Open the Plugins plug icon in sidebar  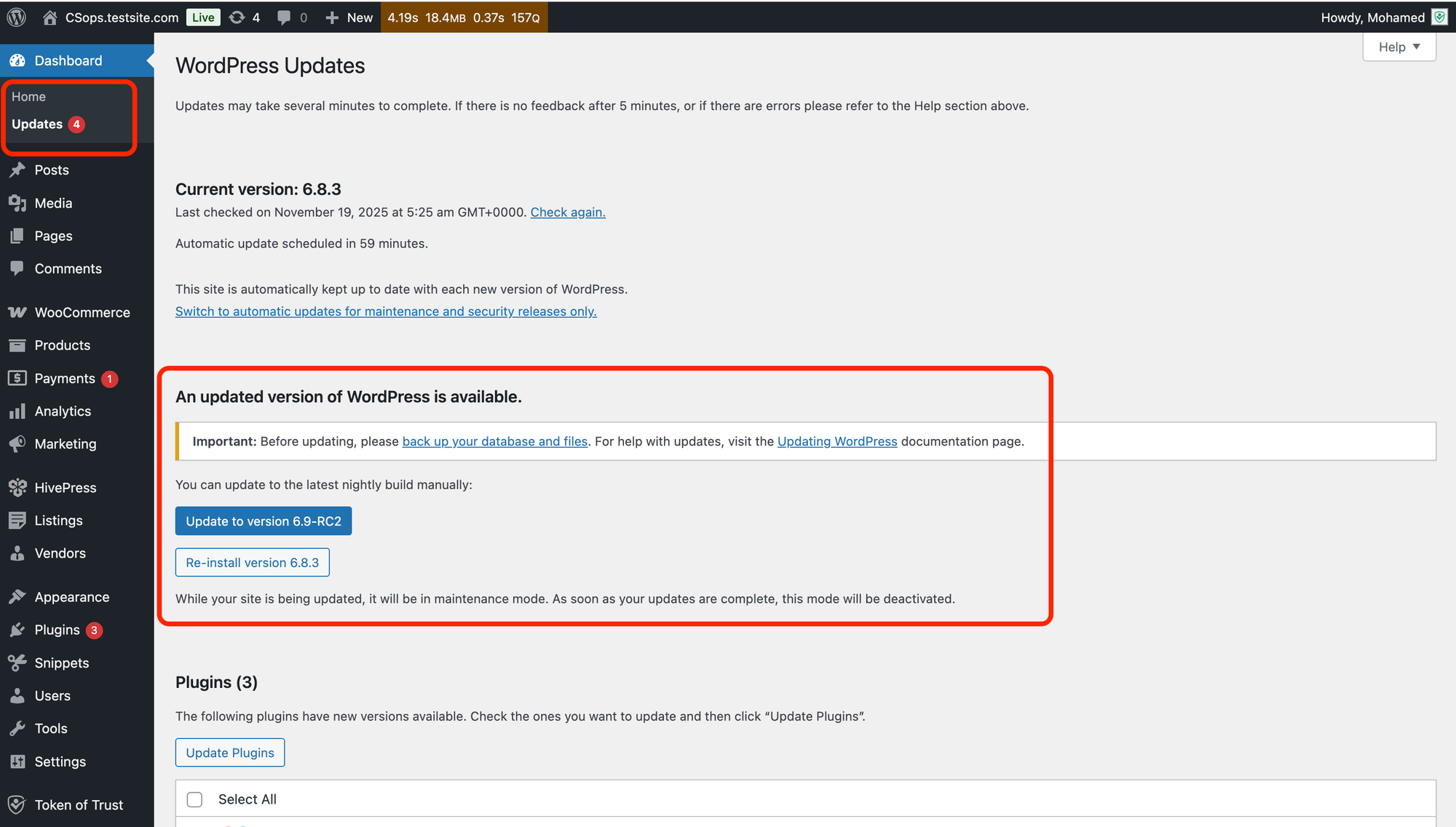coord(17,630)
